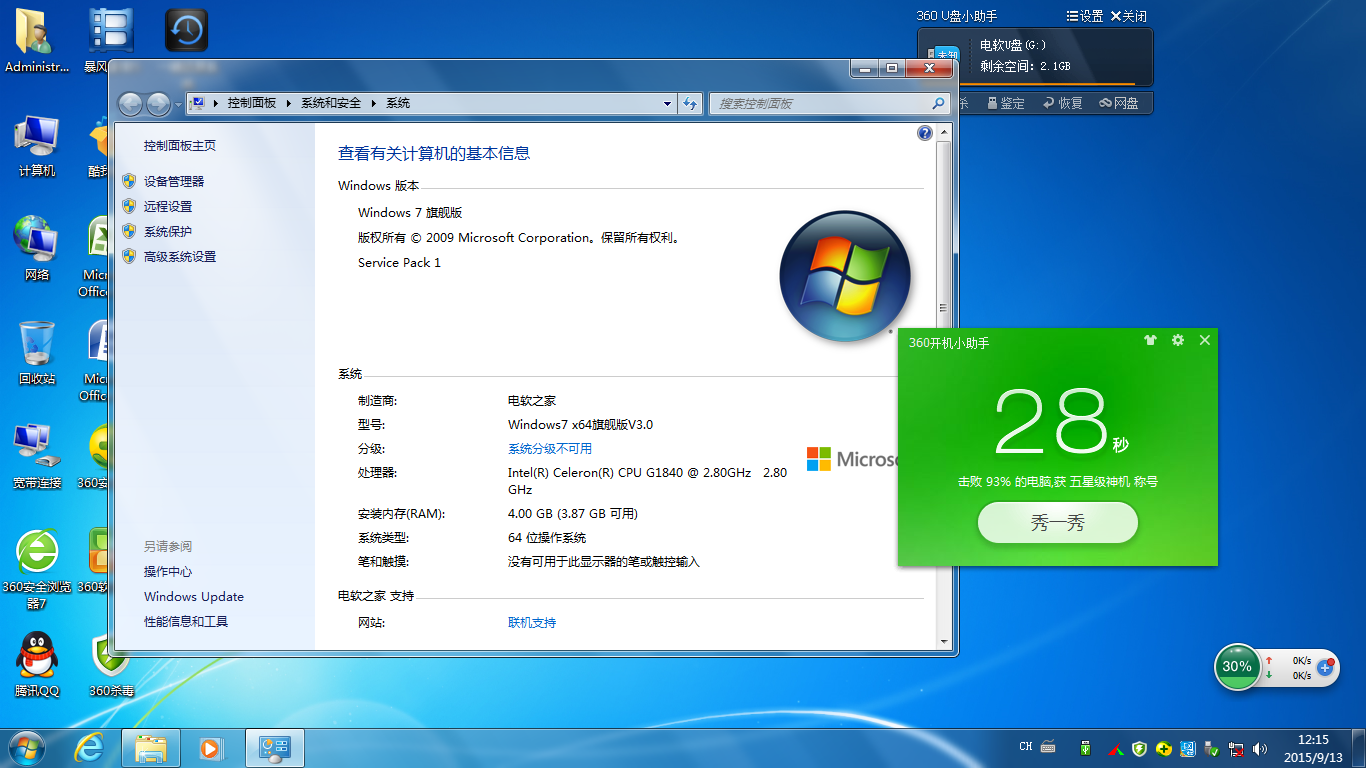Click the forward navigation arrow
Screen dimensions: 1366x768
pos(158,104)
